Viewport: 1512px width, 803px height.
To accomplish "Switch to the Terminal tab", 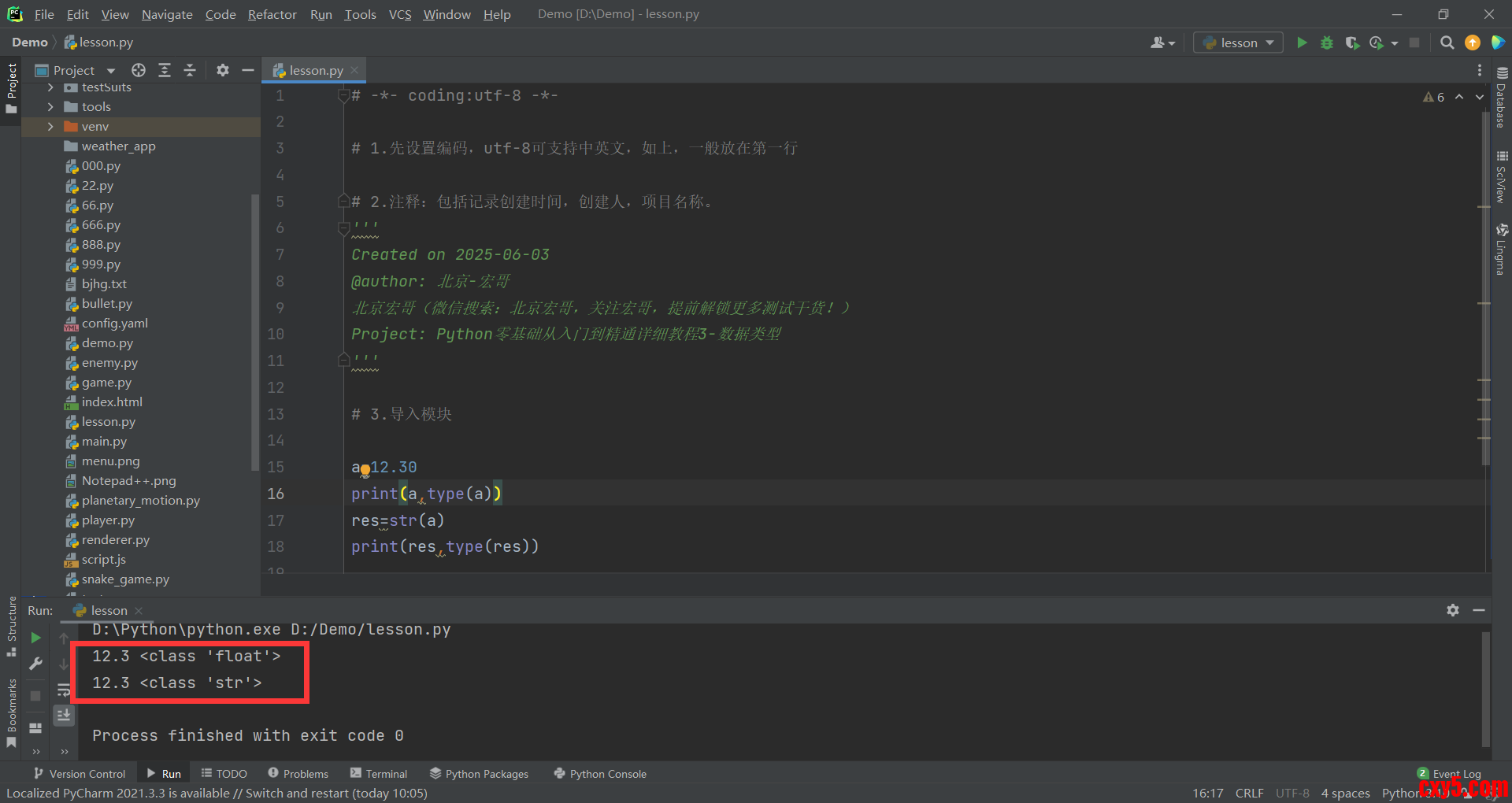I will [379, 774].
